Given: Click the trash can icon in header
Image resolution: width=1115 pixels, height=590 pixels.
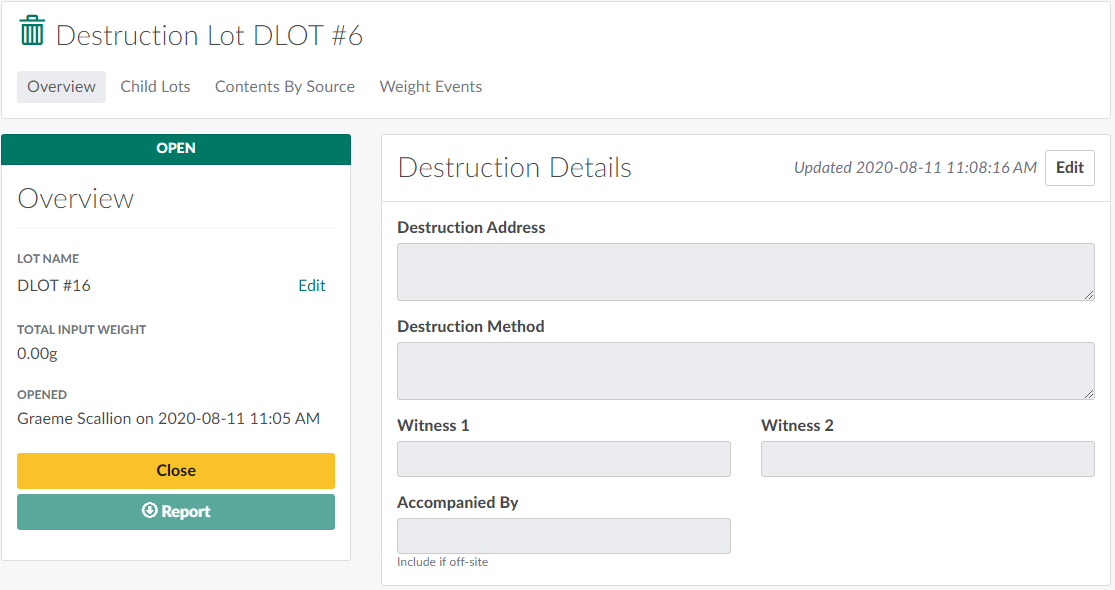Looking at the screenshot, I should click(x=32, y=31).
